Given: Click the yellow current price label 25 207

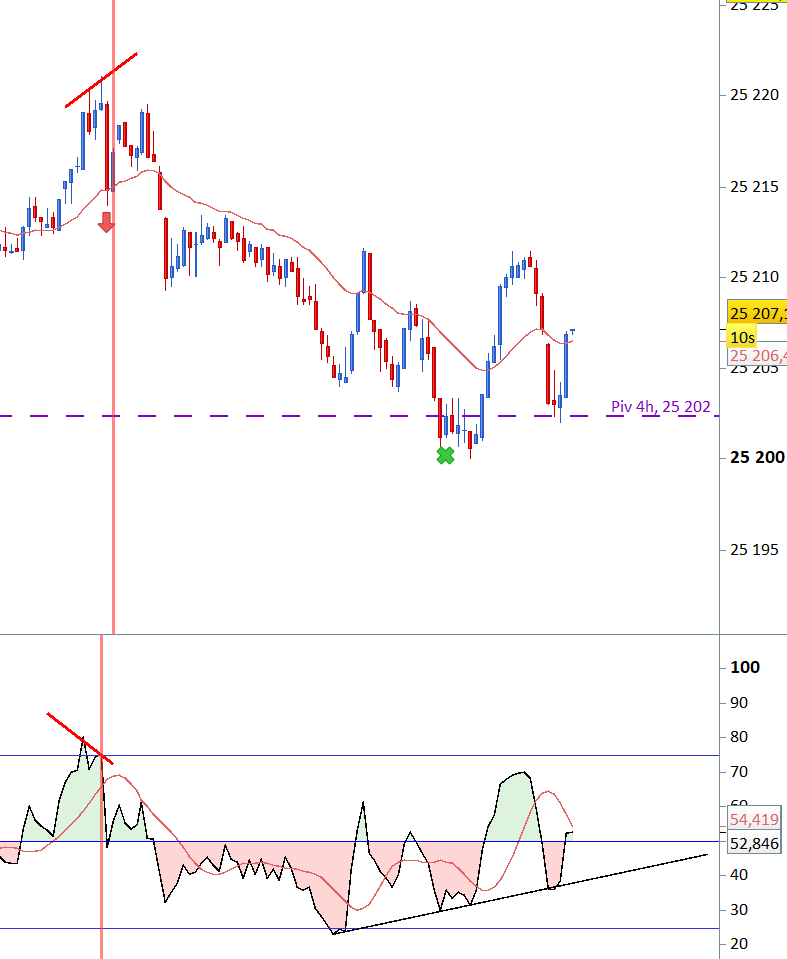Looking at the screenshot, I should pyautogui.click(x=757, y=313).
